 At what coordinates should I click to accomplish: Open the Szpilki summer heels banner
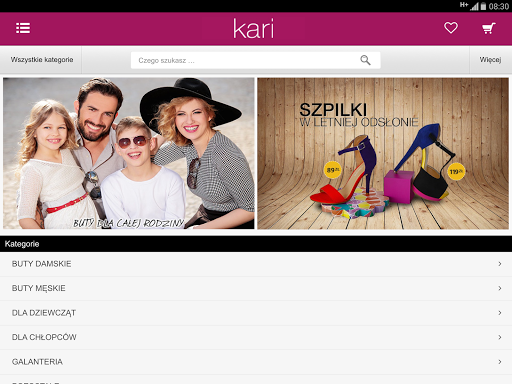(383, 153)
